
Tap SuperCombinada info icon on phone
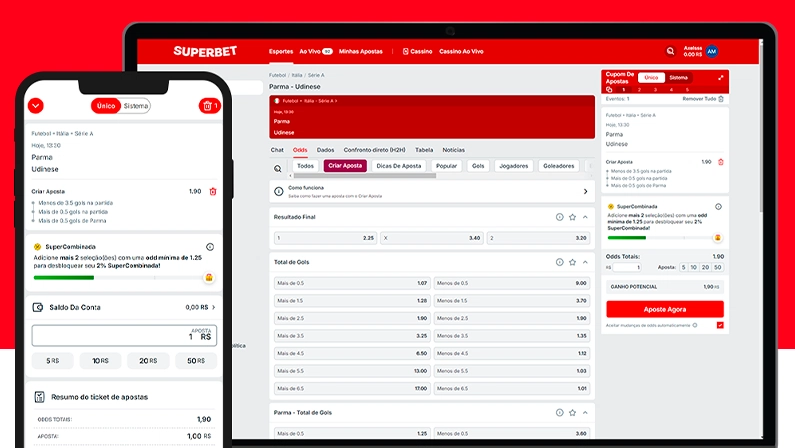click(210, 247)
